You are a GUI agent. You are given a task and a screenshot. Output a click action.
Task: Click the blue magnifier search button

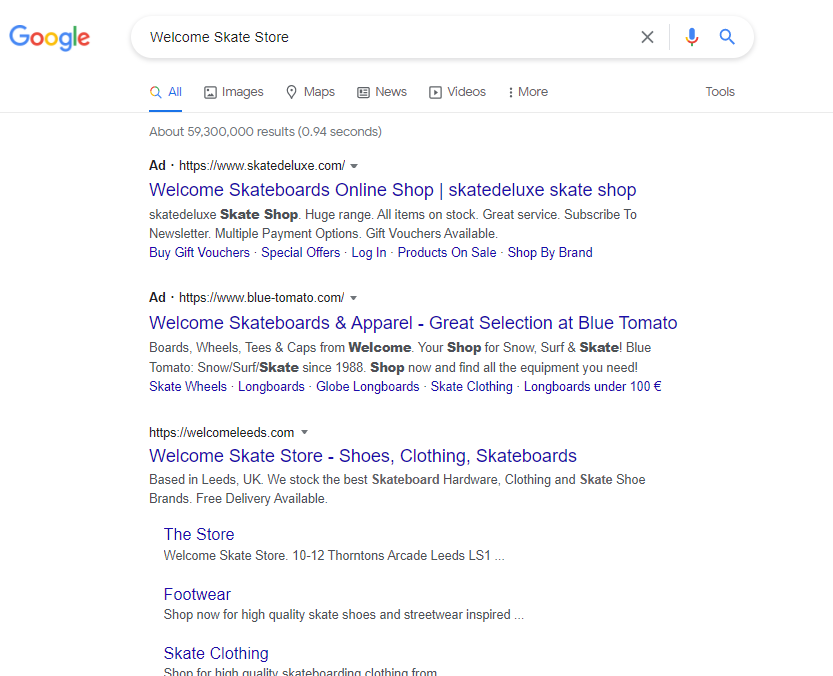(727, 37)
